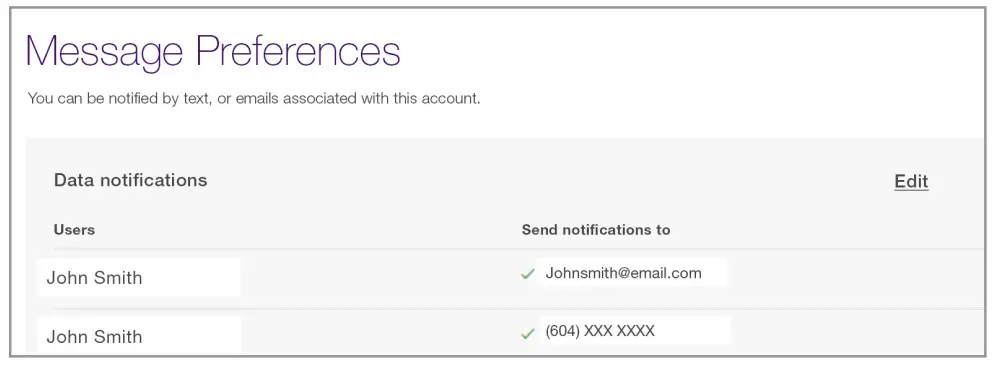Click the Users column header
Viewport: 1006px width, 370px height.
pos(74,230)
